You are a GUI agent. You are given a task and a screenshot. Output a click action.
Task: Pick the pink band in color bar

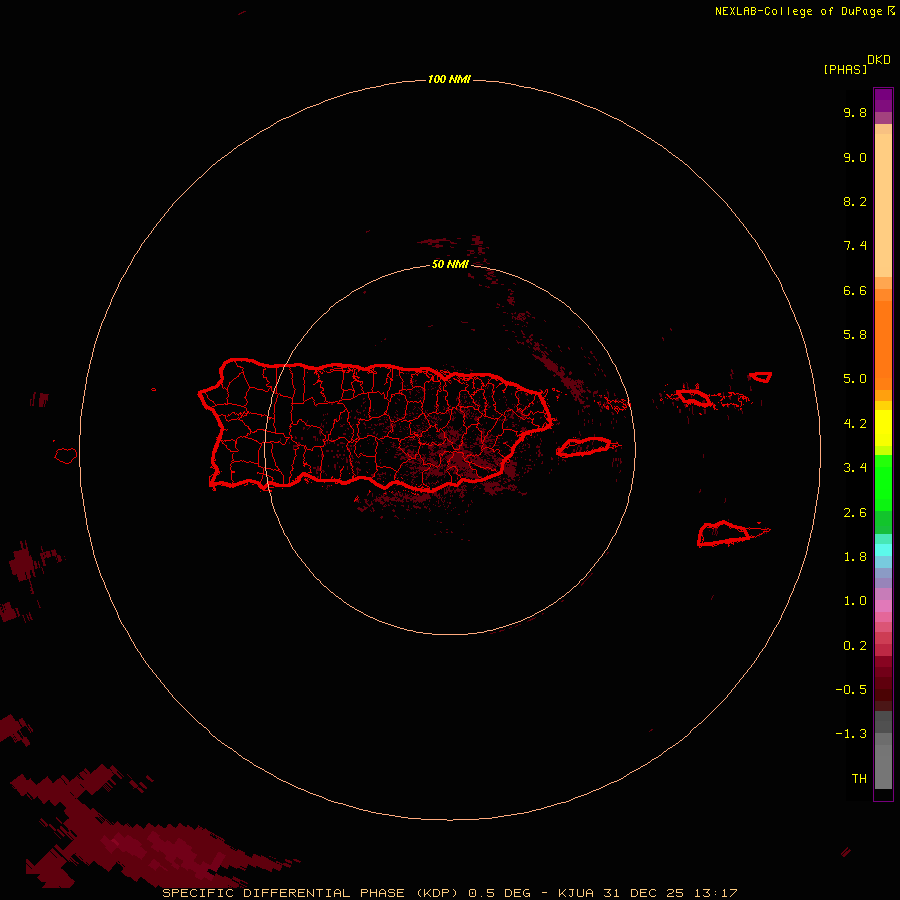click(x=883, y=606)
